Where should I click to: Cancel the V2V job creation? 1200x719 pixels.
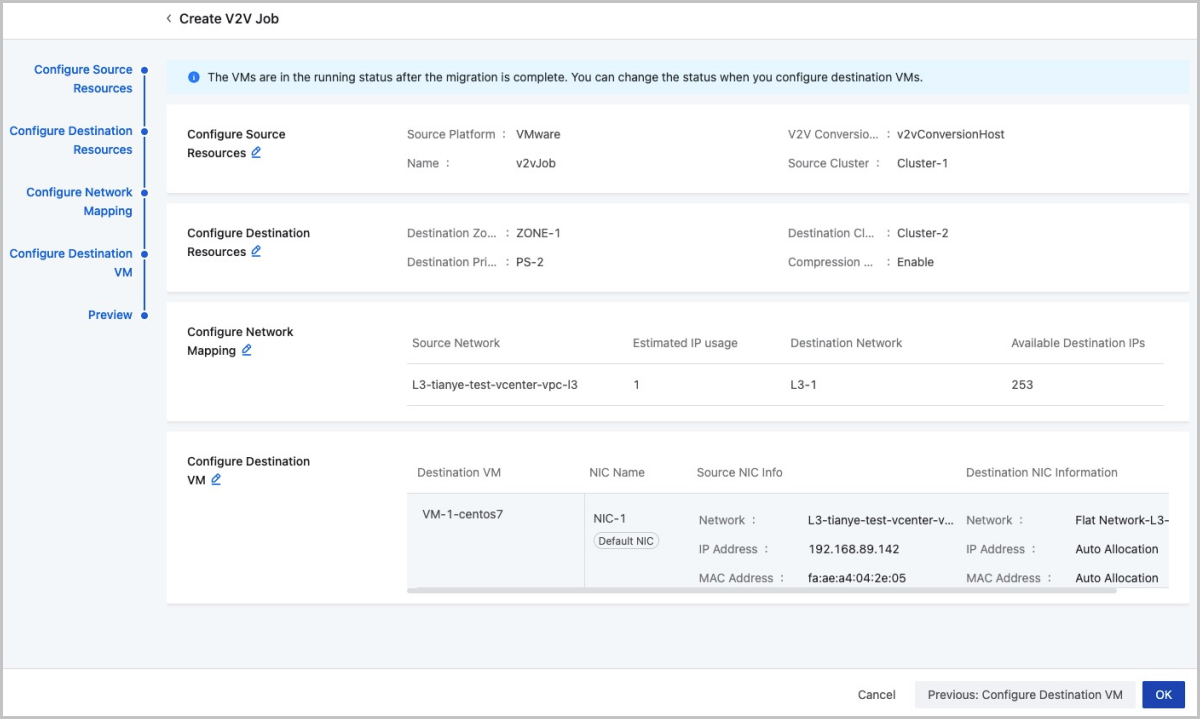click(876, 695)
